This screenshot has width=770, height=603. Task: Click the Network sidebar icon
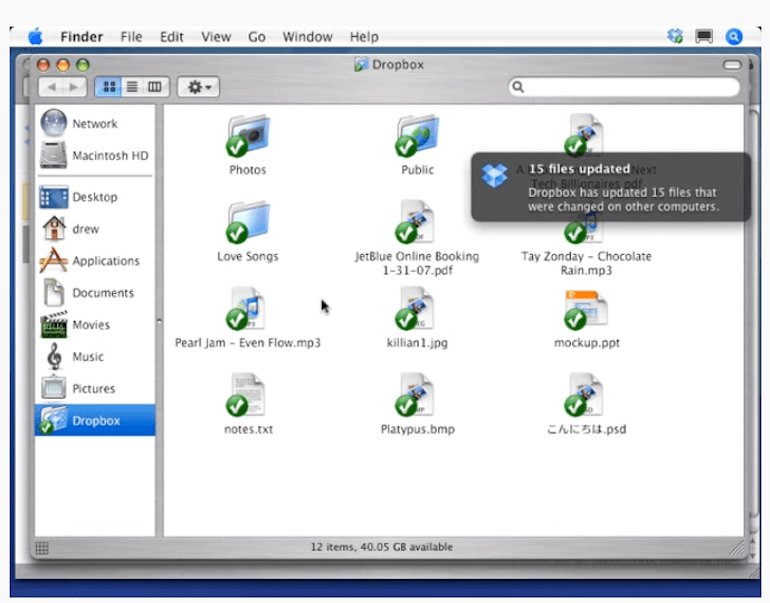tap(54, 123)
